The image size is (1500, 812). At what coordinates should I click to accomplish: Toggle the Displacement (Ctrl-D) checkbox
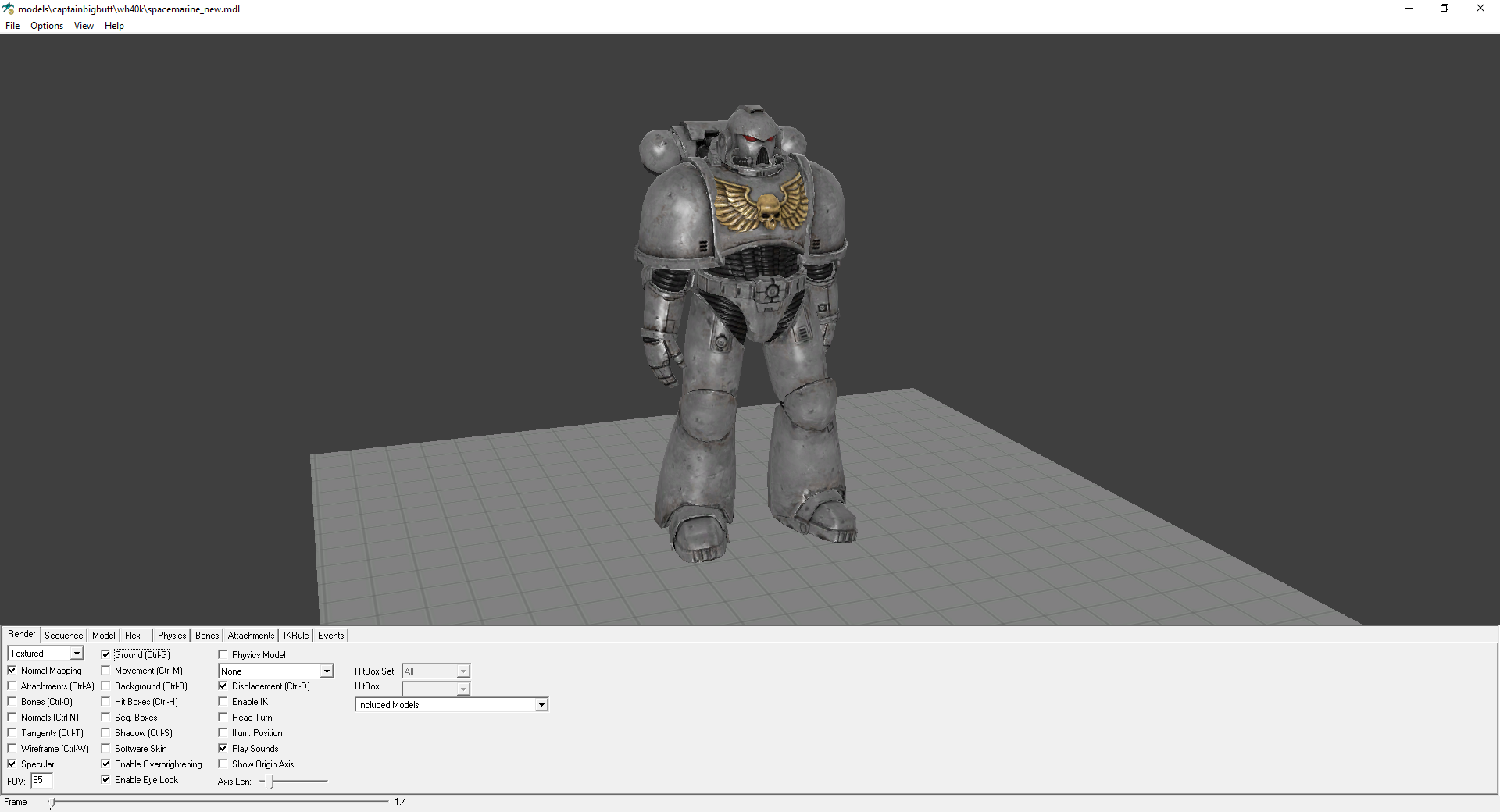(223, 686)
